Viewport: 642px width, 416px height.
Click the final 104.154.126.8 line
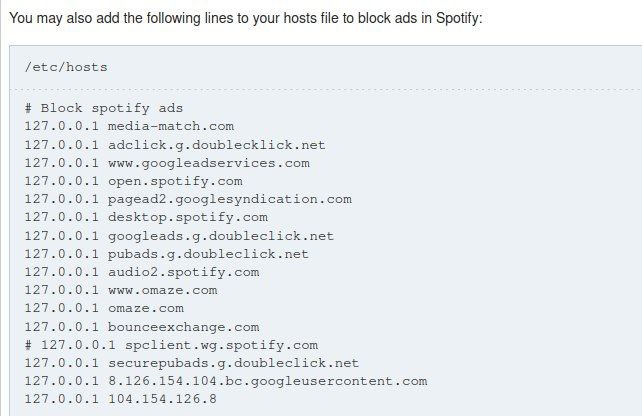121,399
